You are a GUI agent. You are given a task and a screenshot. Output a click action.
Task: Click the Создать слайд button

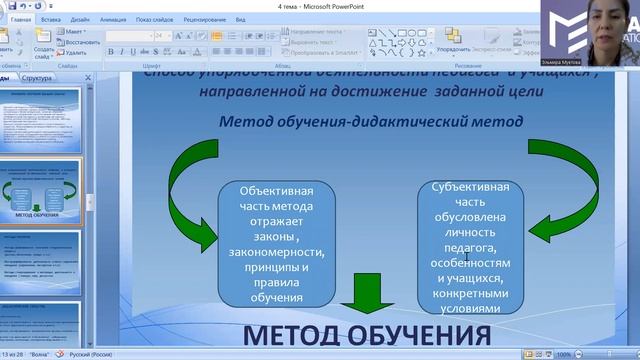44,44
